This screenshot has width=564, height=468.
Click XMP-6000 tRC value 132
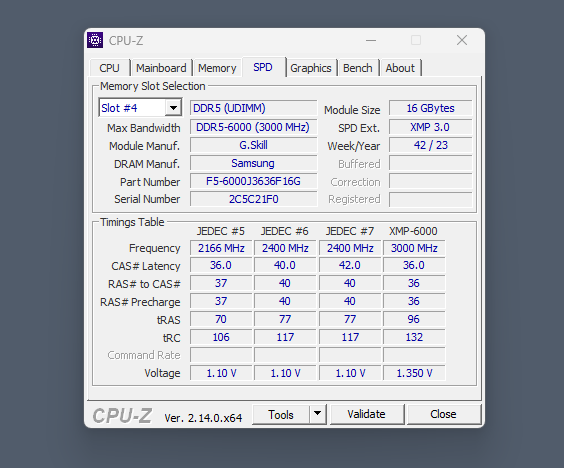pos(414,337)
